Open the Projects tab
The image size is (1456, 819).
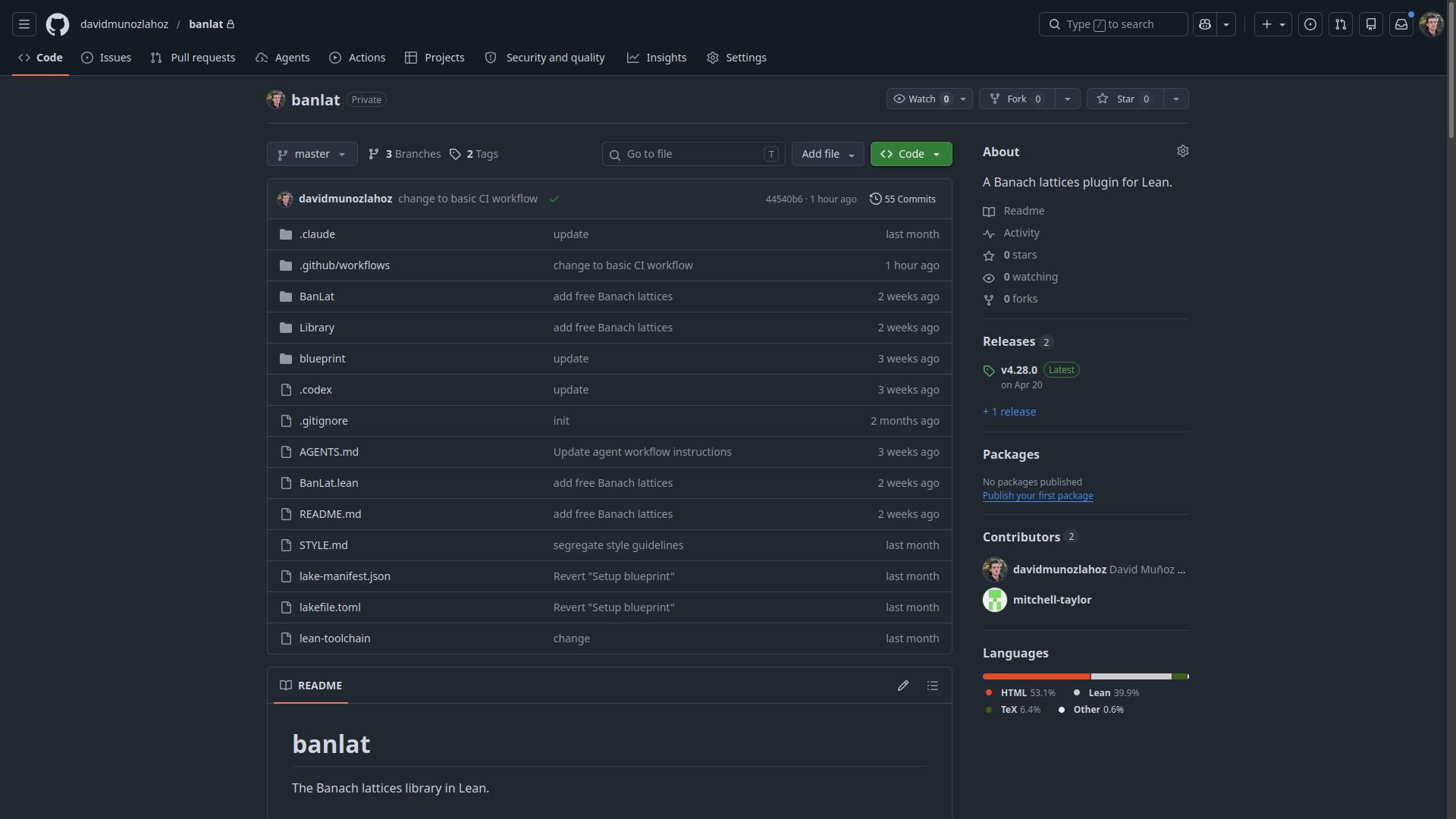coord(435,58)
